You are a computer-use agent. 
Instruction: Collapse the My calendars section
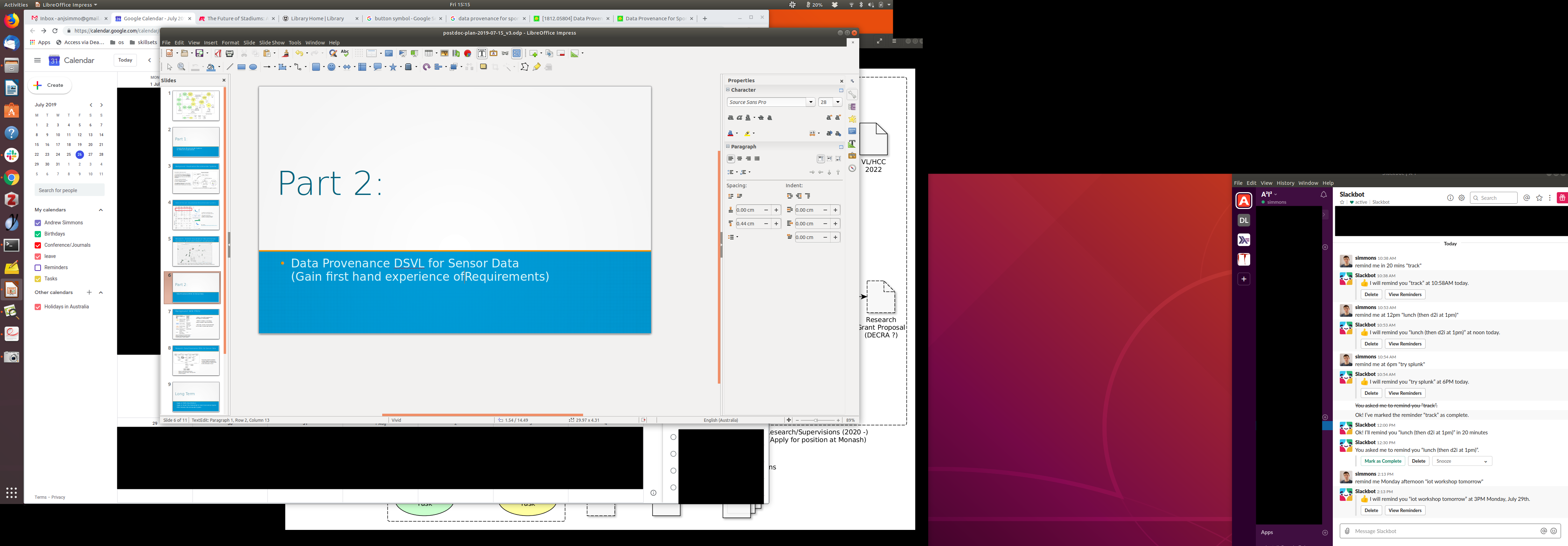pyautogui.click(x=101, y=210)
